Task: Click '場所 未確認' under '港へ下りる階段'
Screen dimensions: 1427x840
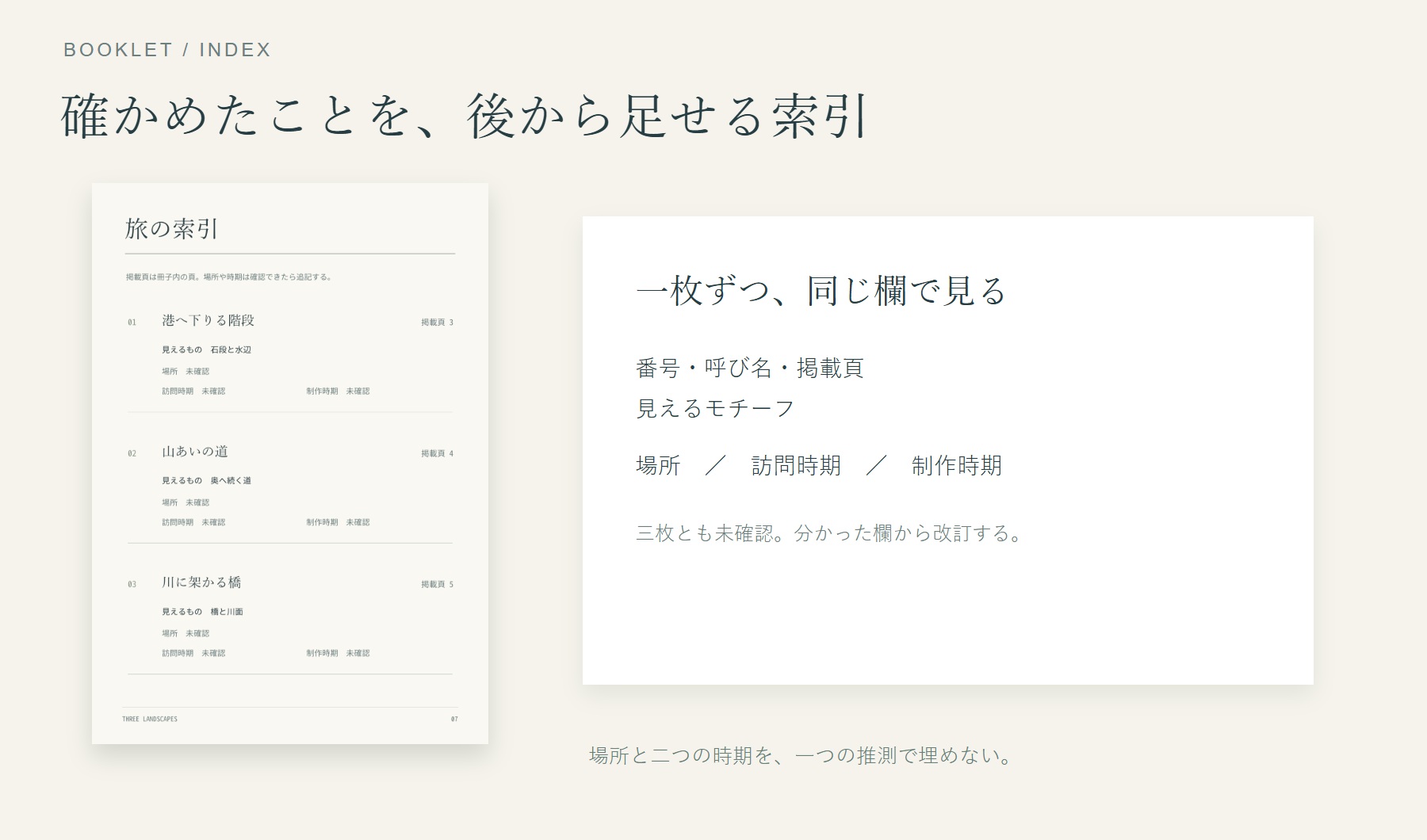Action: click(186, 371)
